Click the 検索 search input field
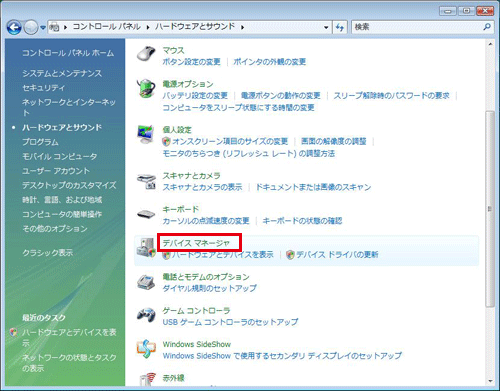This screenshot has height=391, width=500. (418, 27)
